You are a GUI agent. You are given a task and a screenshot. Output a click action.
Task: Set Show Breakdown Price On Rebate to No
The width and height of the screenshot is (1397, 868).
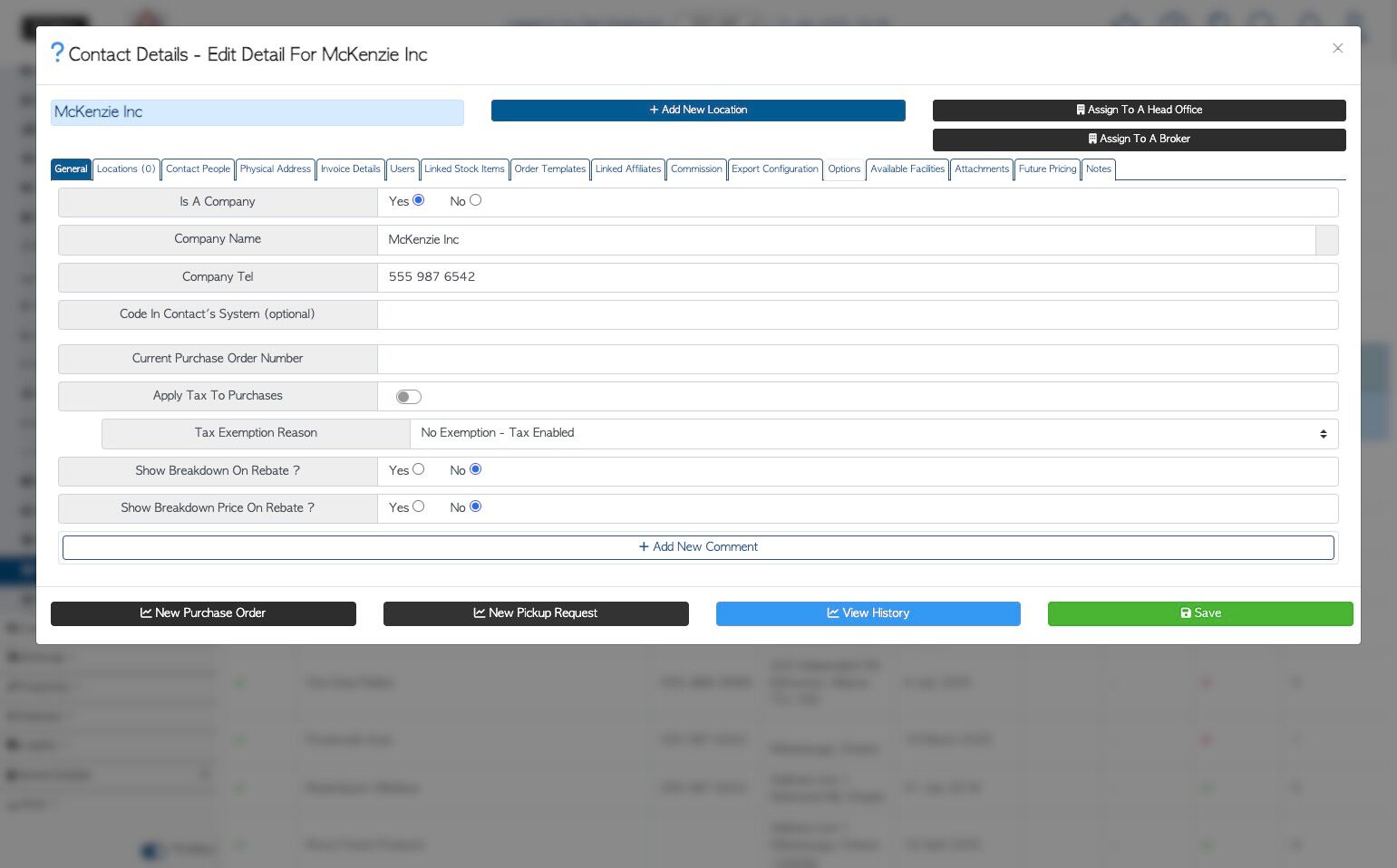pyautogui.click(x=475, y=506)
